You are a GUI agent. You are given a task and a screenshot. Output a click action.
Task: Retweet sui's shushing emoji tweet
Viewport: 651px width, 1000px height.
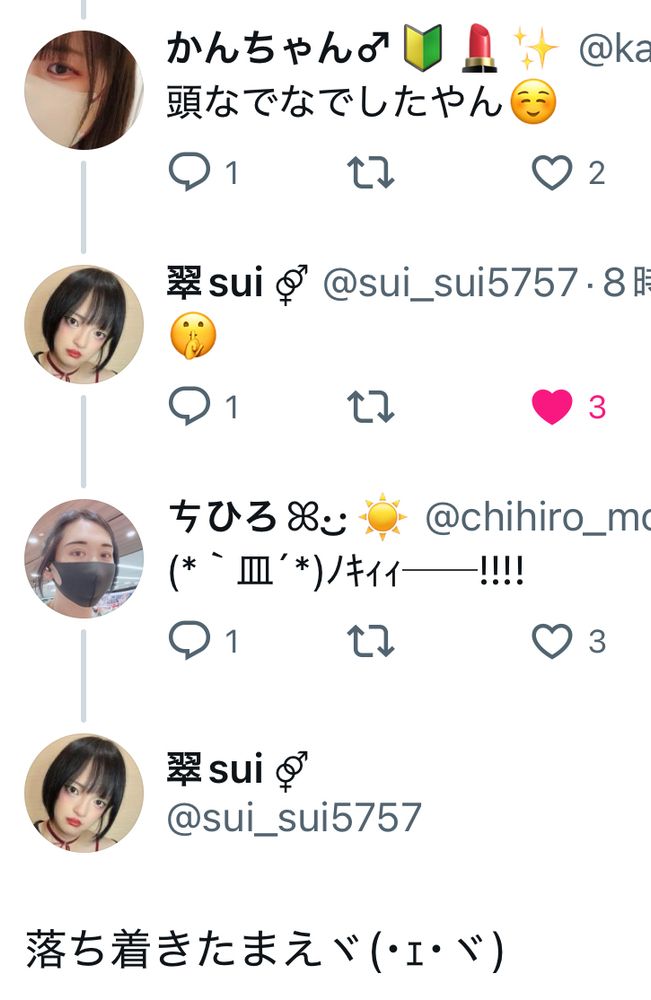(x=370, y=407)
